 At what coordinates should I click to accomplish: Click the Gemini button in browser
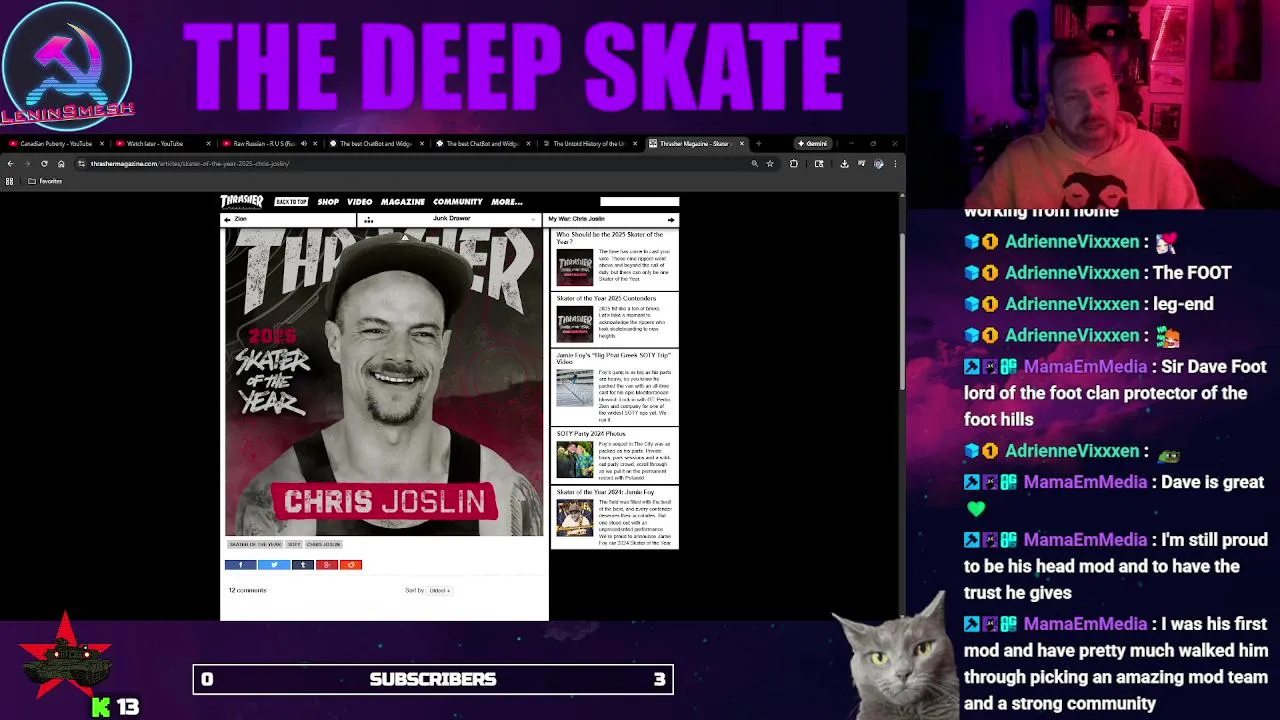[x=812, y=143]
